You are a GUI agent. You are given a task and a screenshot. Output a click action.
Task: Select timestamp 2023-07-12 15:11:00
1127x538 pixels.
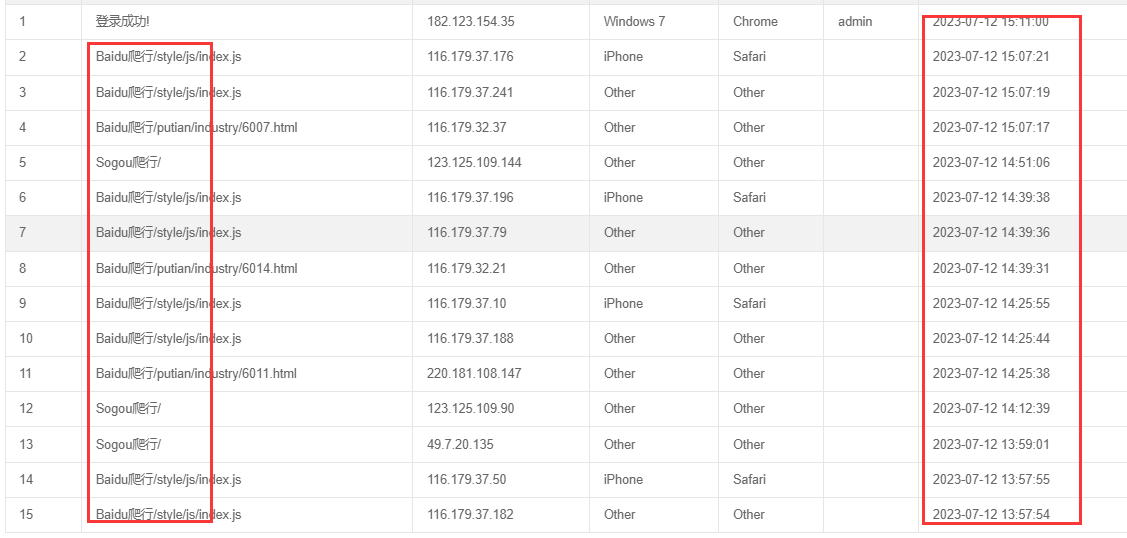(x=990, y=21)
